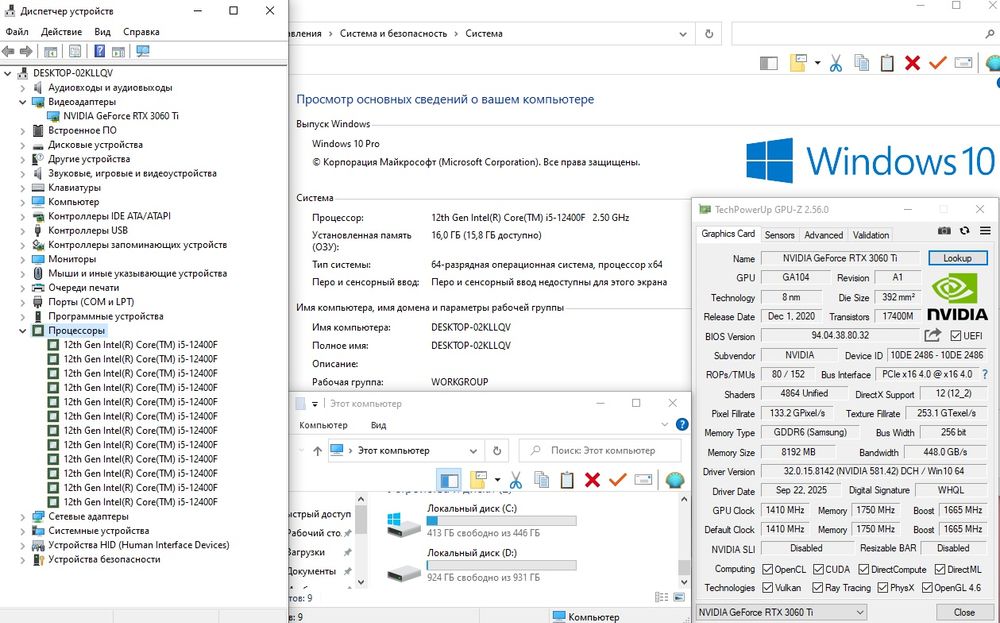The image size is (1000, 623).
Task: Expand the Дисковые устройства node
Action: tap(23, 145)
